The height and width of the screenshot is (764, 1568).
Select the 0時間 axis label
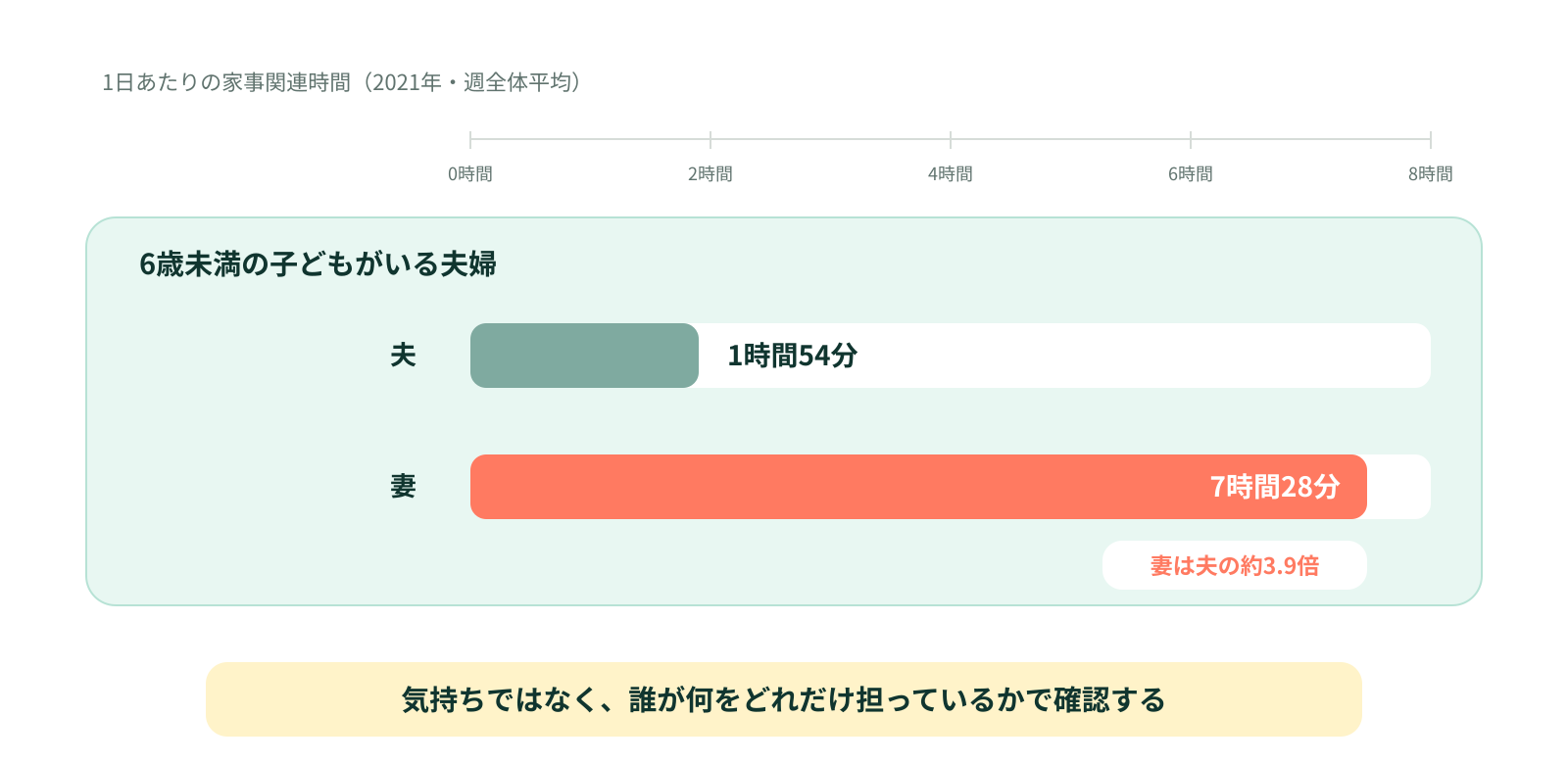click(470, 173)
